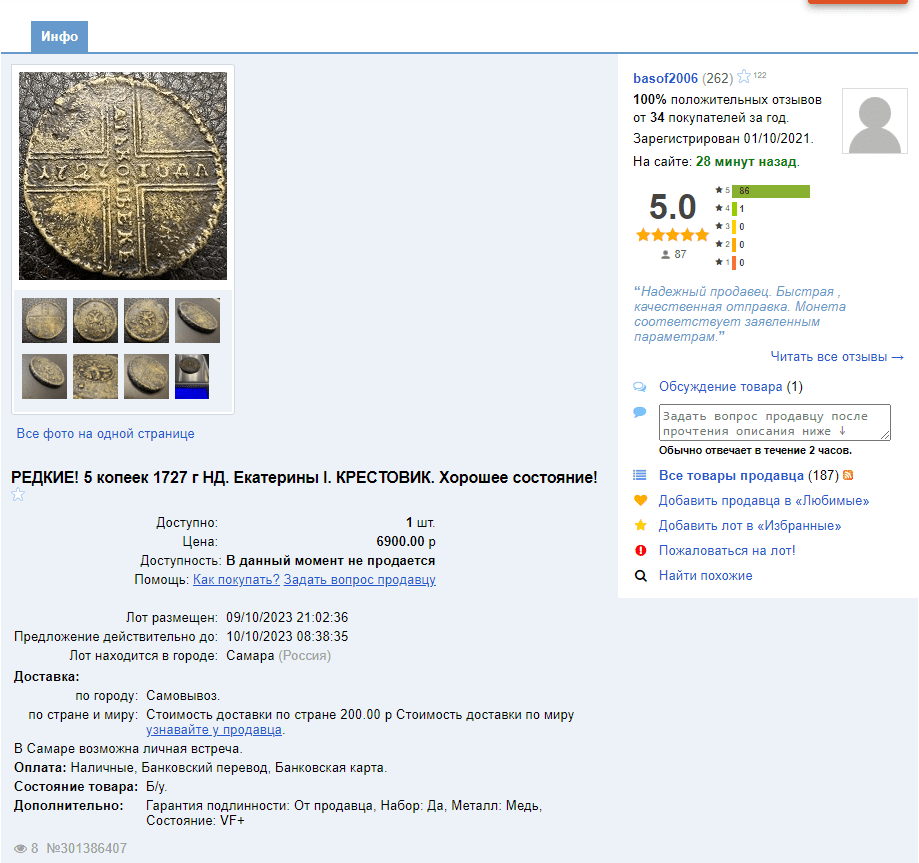Open 'Как покупать?' help link

pyautogui.click(x=236, y=580)
